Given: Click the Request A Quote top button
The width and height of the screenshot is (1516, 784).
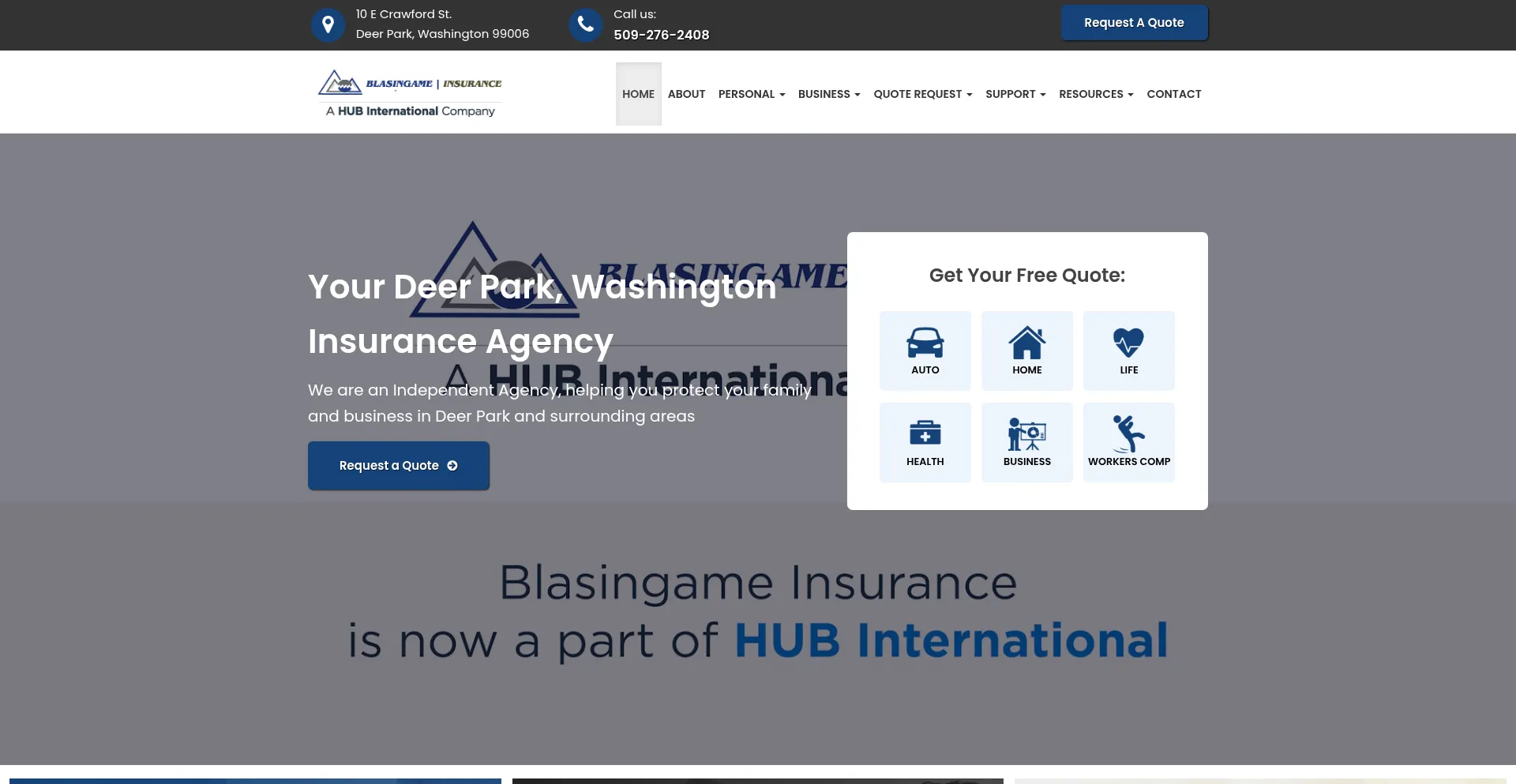Looking at the screenshot, I should tap(1134, 23).
